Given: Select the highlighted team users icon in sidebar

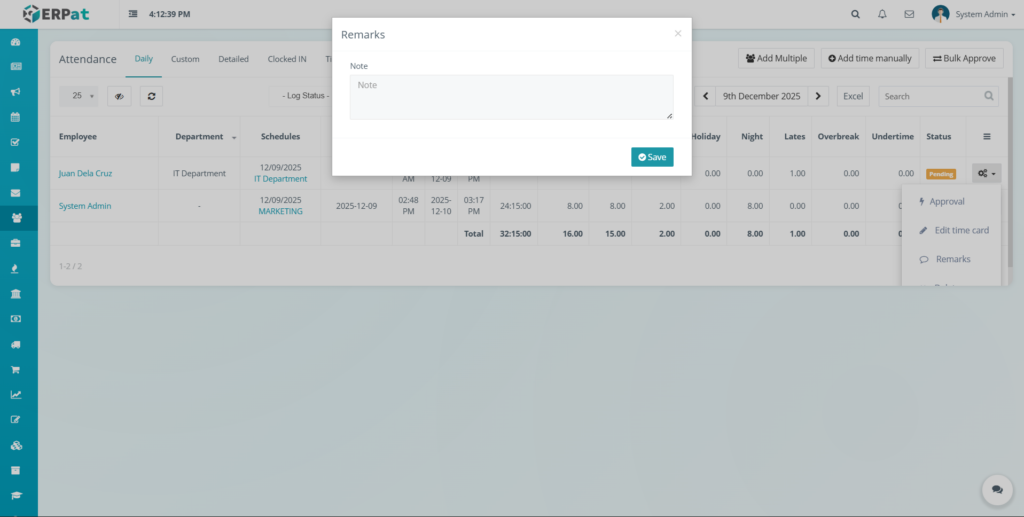Looking at the screenshot, I should pos(16,218).
